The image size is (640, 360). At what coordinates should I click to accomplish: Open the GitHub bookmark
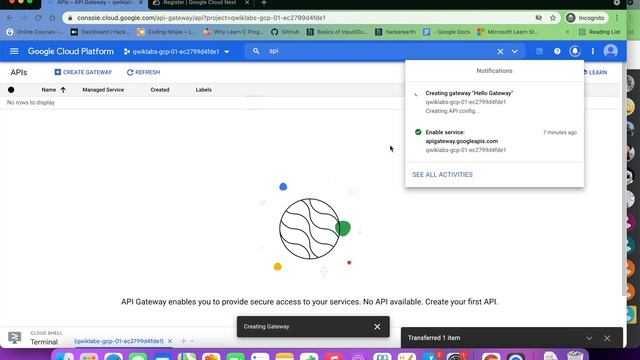coord(285,32)
